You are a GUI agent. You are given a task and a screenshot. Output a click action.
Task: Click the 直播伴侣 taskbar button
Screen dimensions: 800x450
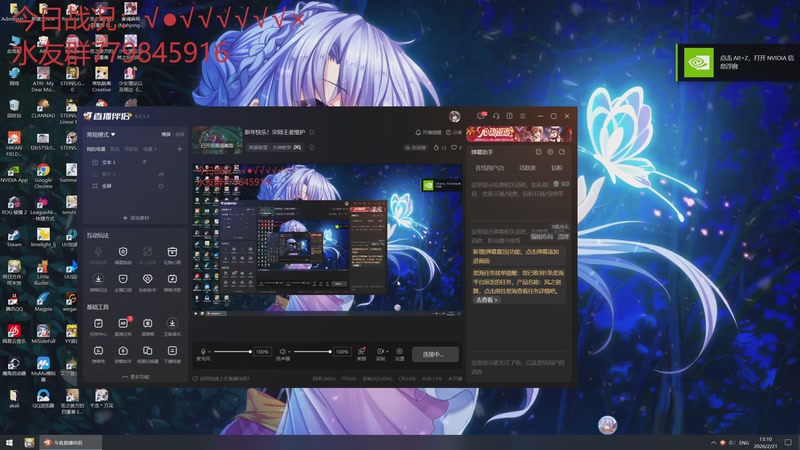(x=70, y=442)
